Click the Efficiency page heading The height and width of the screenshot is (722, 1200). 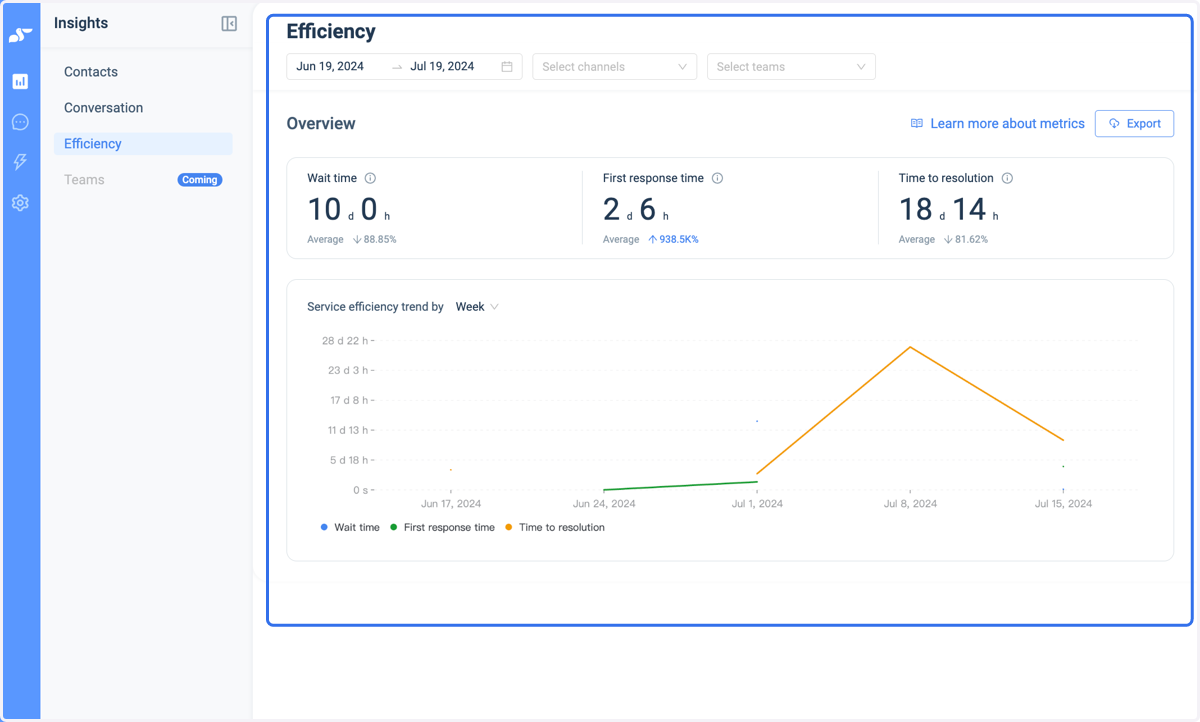[x=331, y=32]
